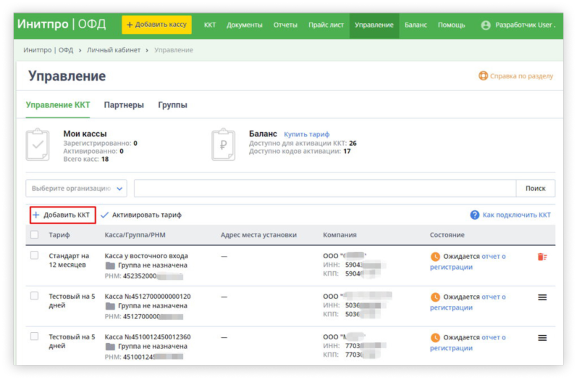Click the Касса №4512700000000120 name
577x380 pixels.
pyautogui.click(x=148, y=296)
